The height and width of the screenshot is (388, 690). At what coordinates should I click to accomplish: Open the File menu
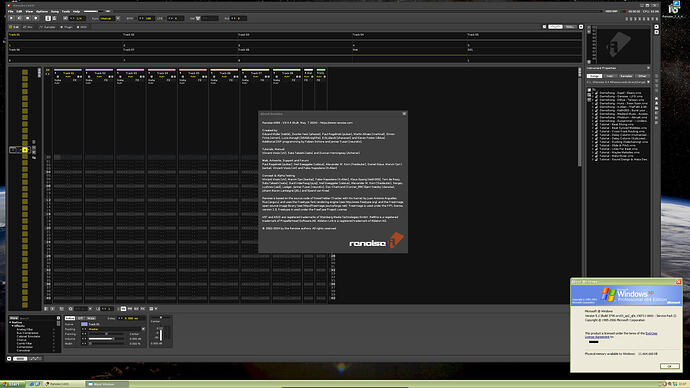(11, 11)
